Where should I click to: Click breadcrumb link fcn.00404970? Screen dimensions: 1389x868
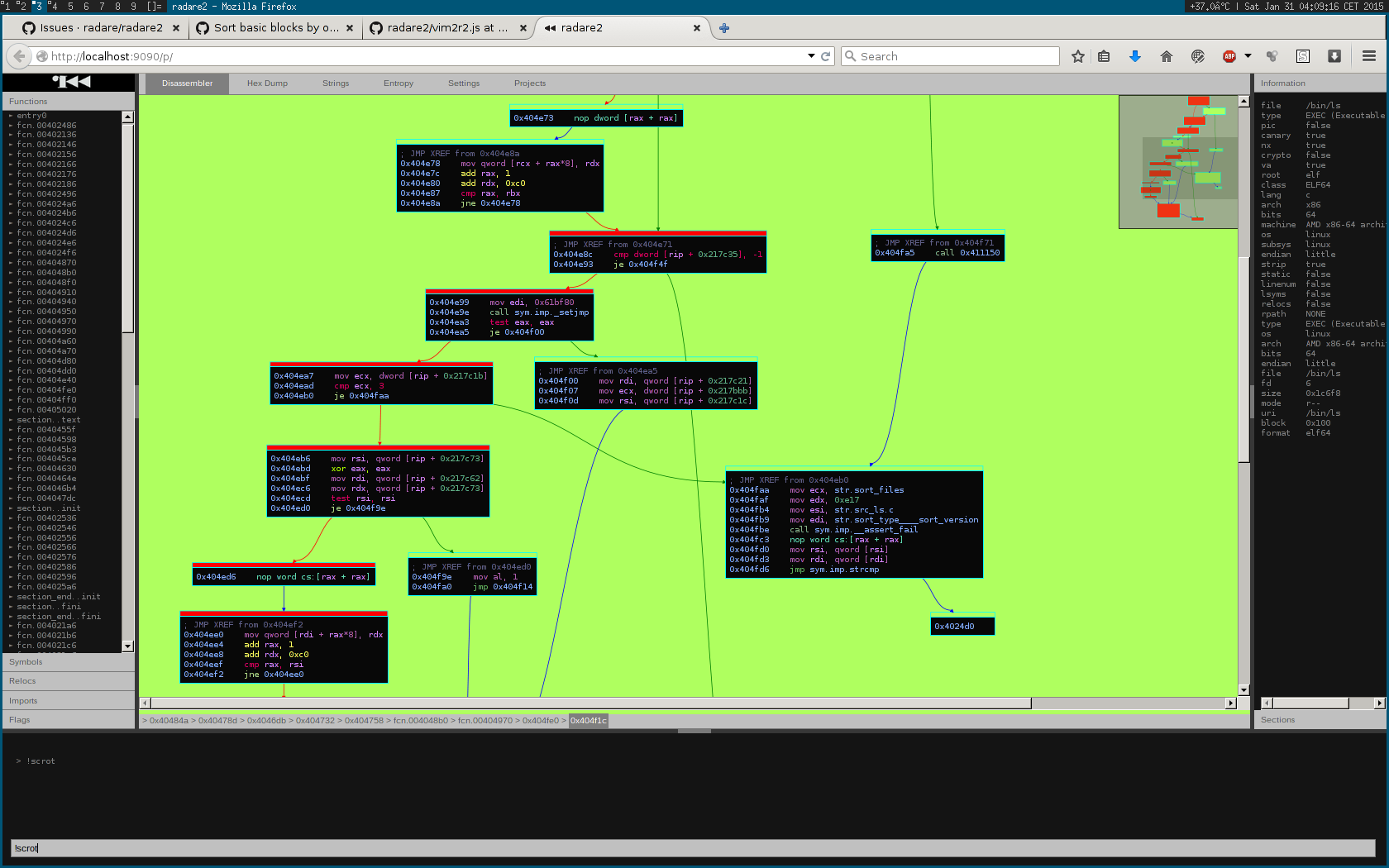click(485, 721)
